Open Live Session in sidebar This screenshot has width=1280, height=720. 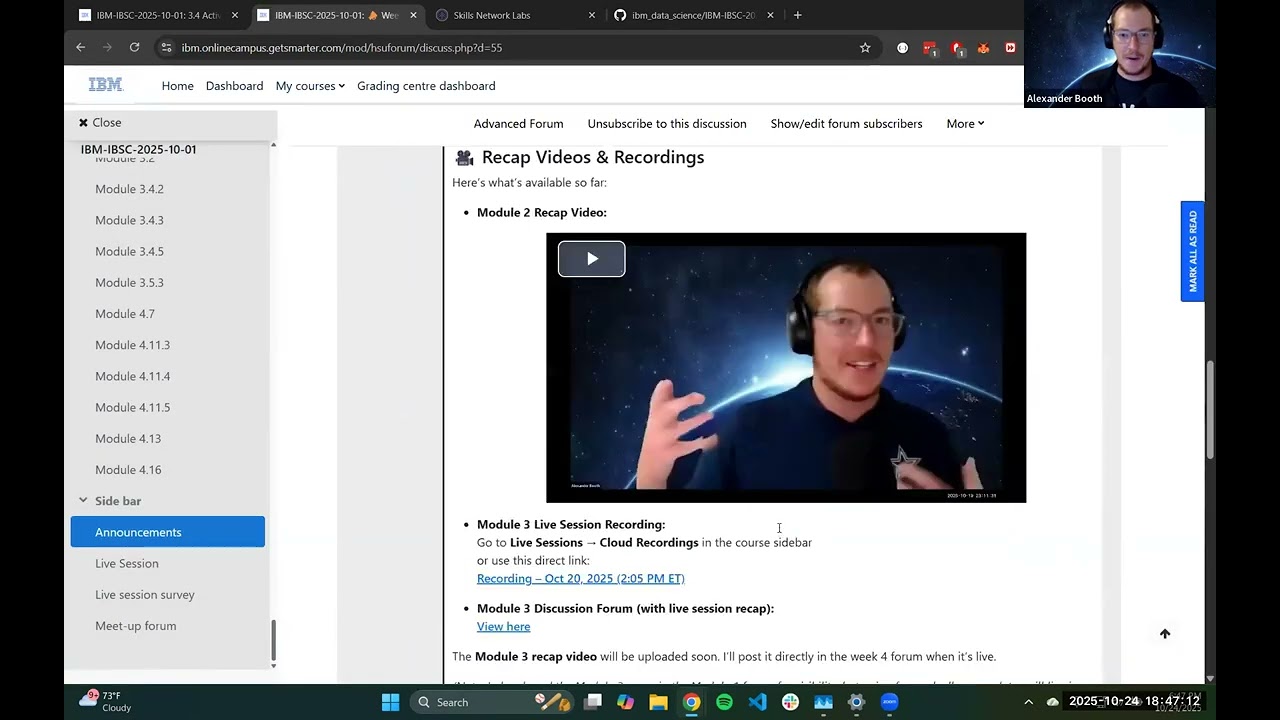coord(127,563)
